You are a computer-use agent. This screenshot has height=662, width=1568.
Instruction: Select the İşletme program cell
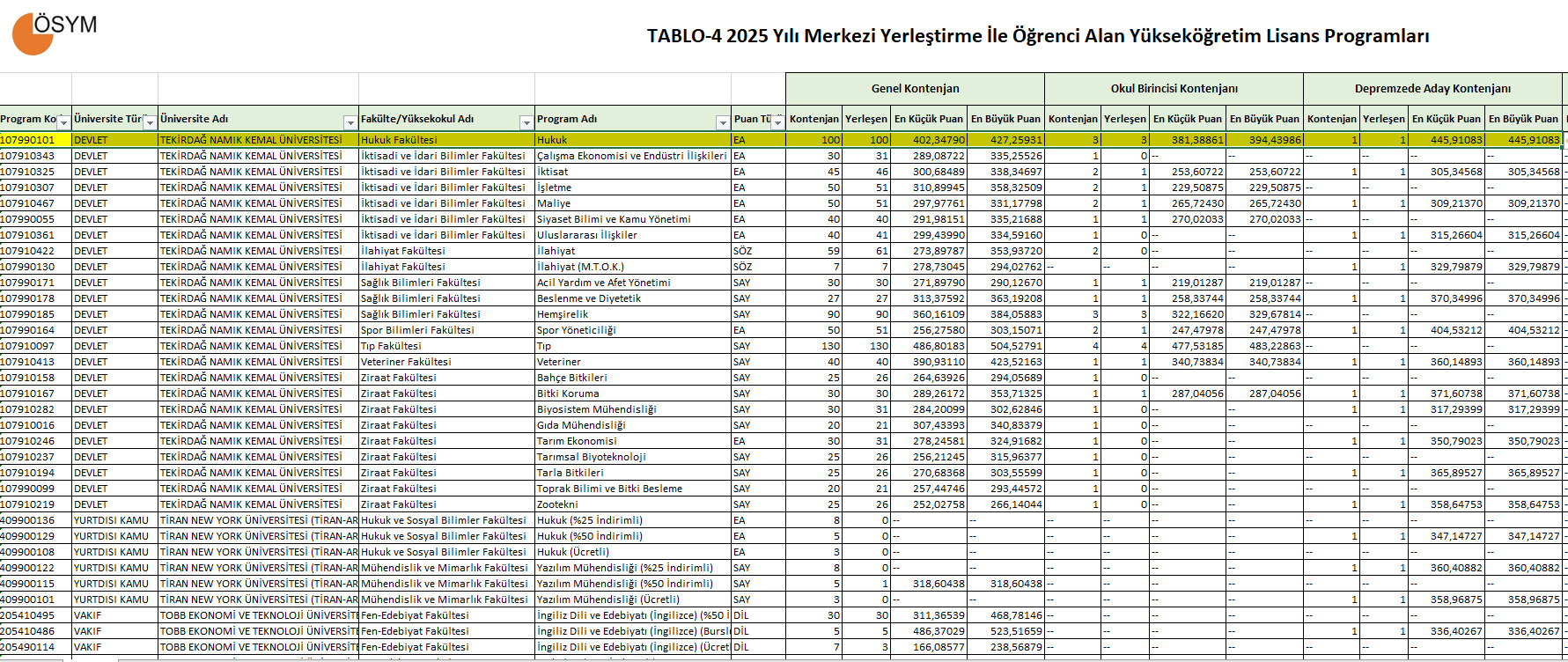633,188
